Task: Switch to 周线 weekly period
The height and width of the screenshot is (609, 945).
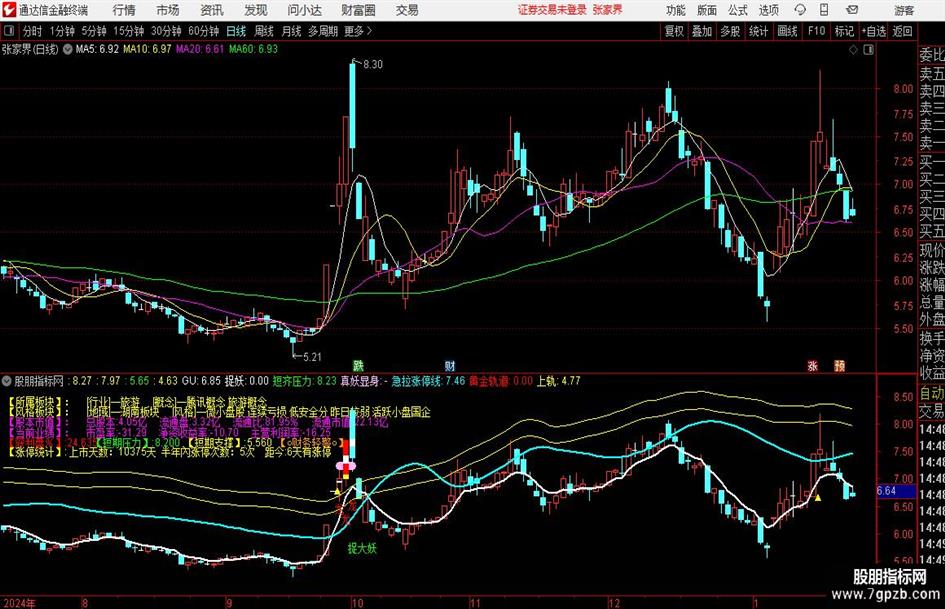Action: pos(264,31)
